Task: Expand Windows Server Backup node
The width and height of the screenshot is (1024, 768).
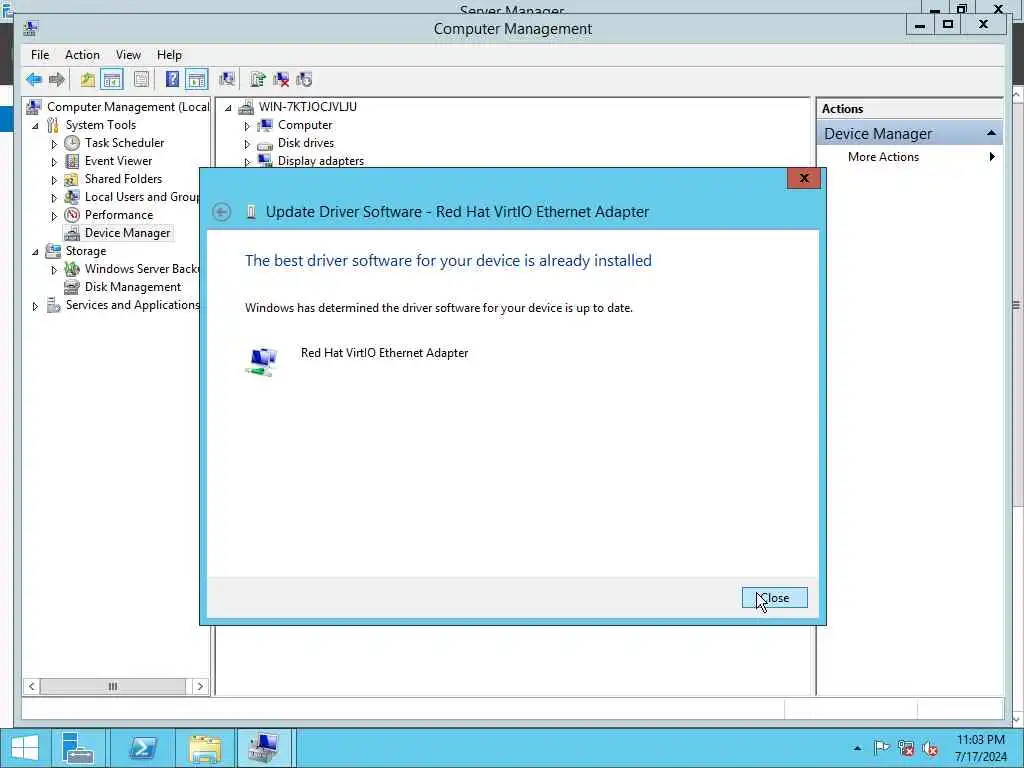Action: [54, 270]
